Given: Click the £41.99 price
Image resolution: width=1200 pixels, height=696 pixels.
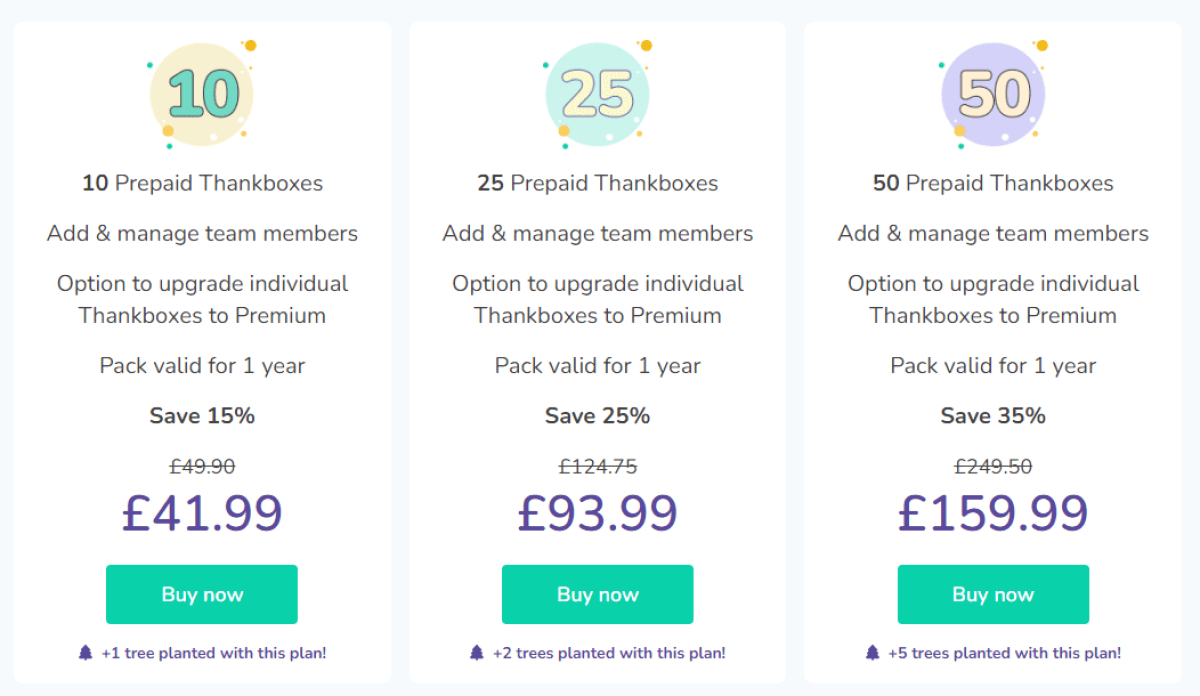Looking at the screenshot, I should point(202,513).
